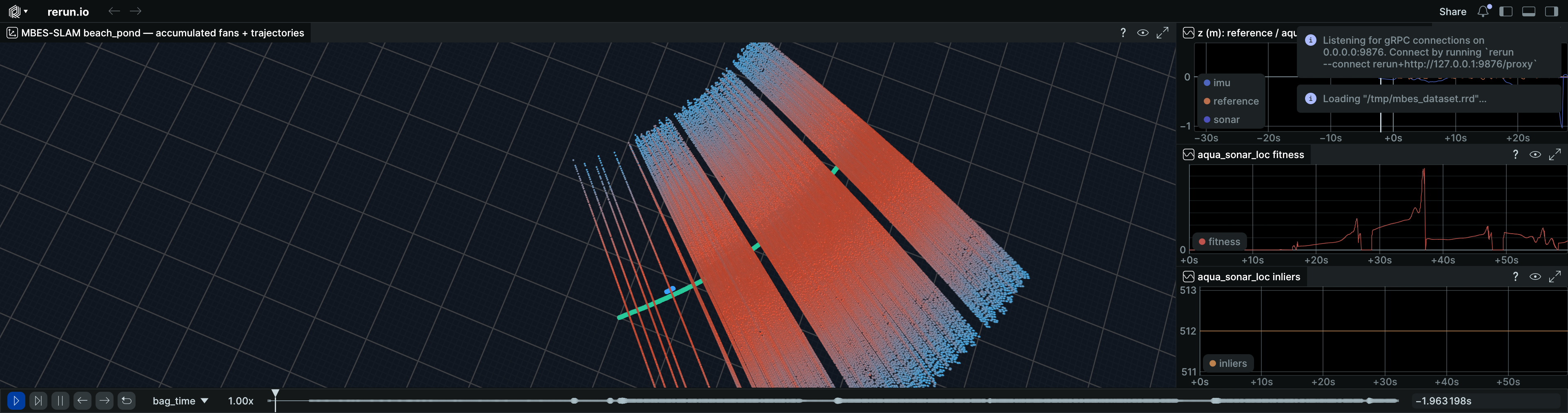Viewport: 1568px width, 413px height.
Task: Toggle the reference legend entry
Action: pos(1231,101)
